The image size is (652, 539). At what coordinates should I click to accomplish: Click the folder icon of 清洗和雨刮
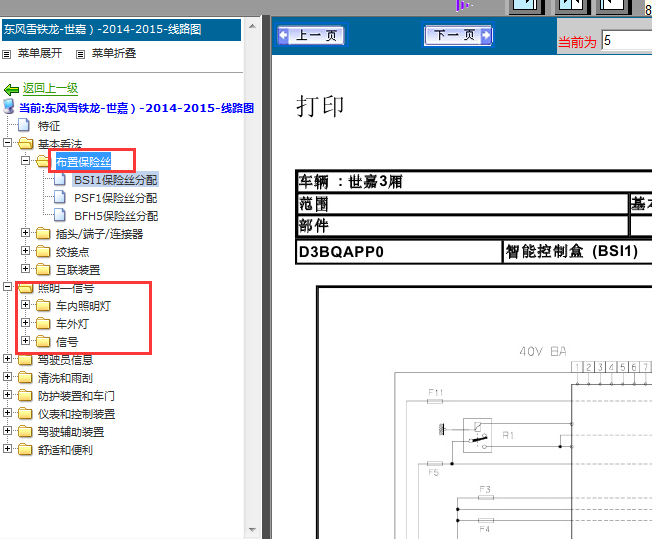pyautogui.click(x=25, y=377)
